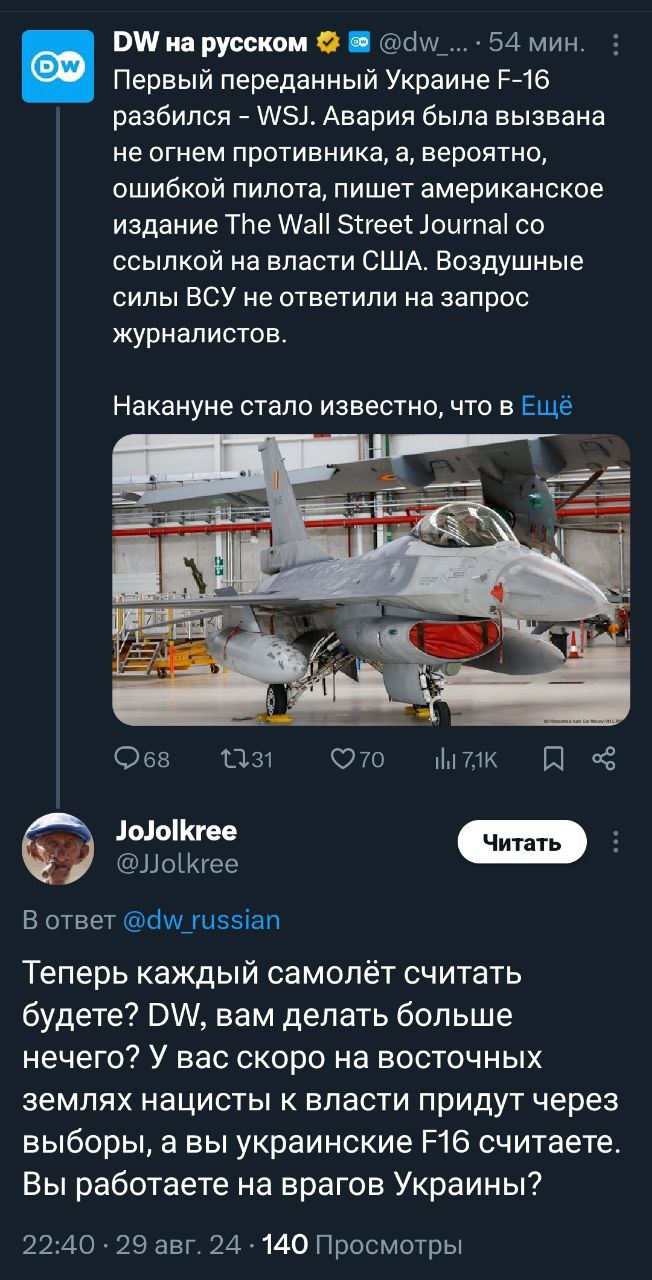The width and height of the screenshot is (652, 1280).
Task: Open the gold verified badge next to DW
Action: [328, 43]
